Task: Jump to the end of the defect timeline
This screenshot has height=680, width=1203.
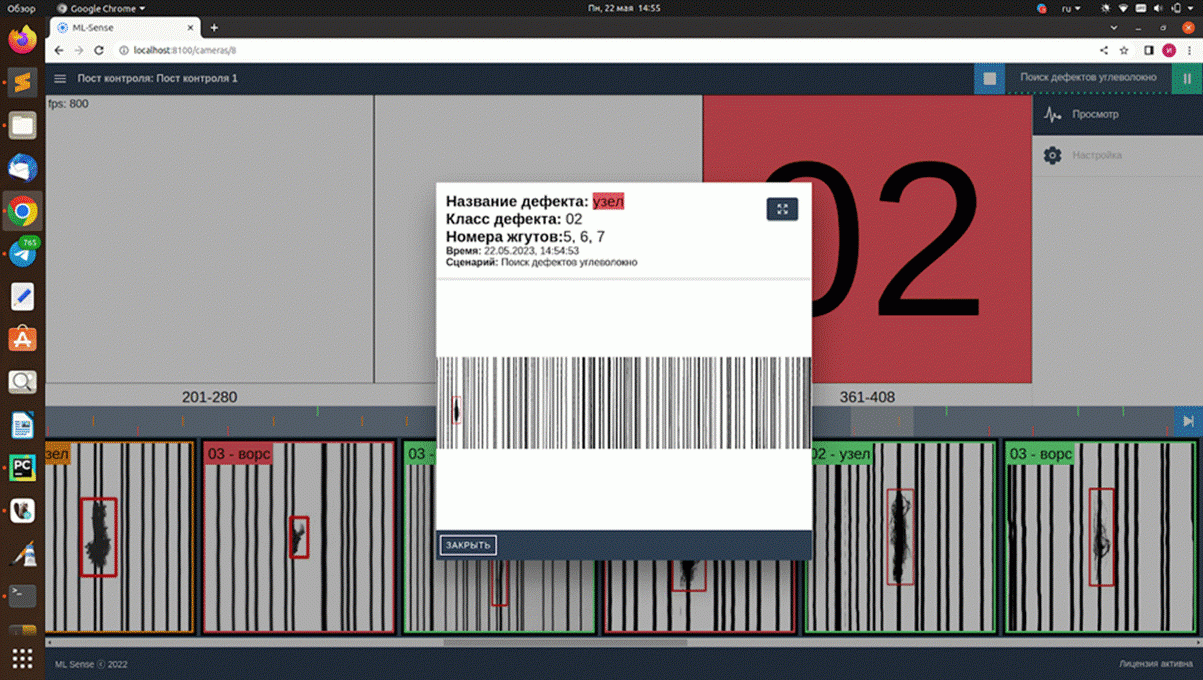Action: tap(1188, 421)
